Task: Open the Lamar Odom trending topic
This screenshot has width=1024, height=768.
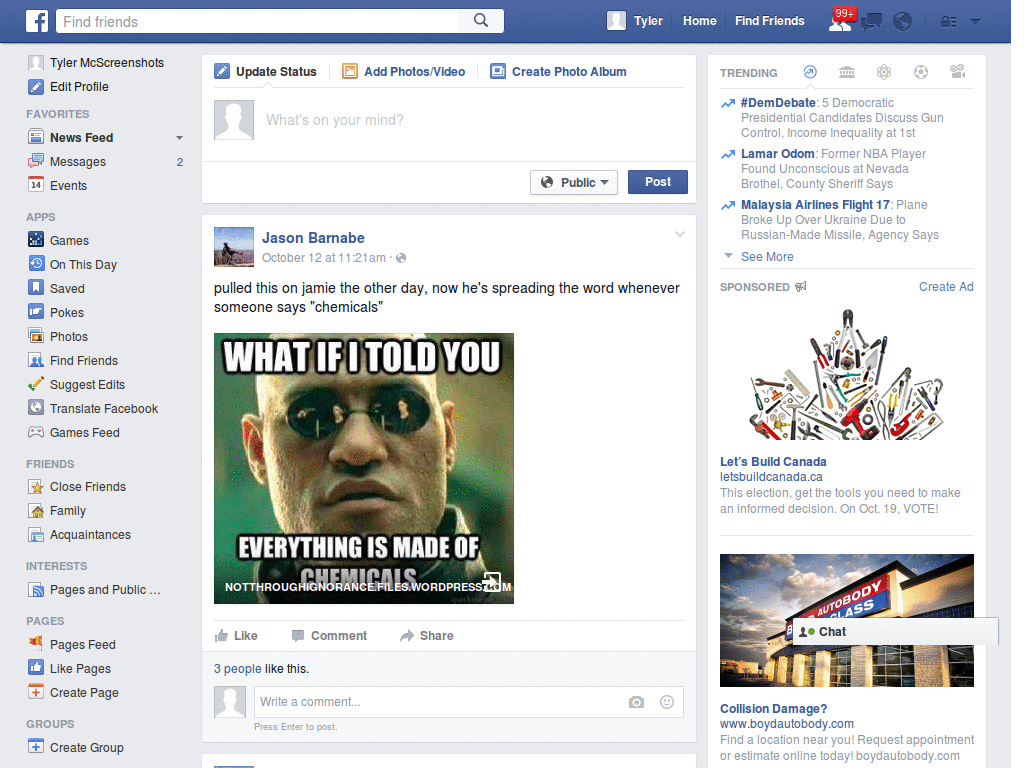Action: pyautogui.click(x=777, y=153)
